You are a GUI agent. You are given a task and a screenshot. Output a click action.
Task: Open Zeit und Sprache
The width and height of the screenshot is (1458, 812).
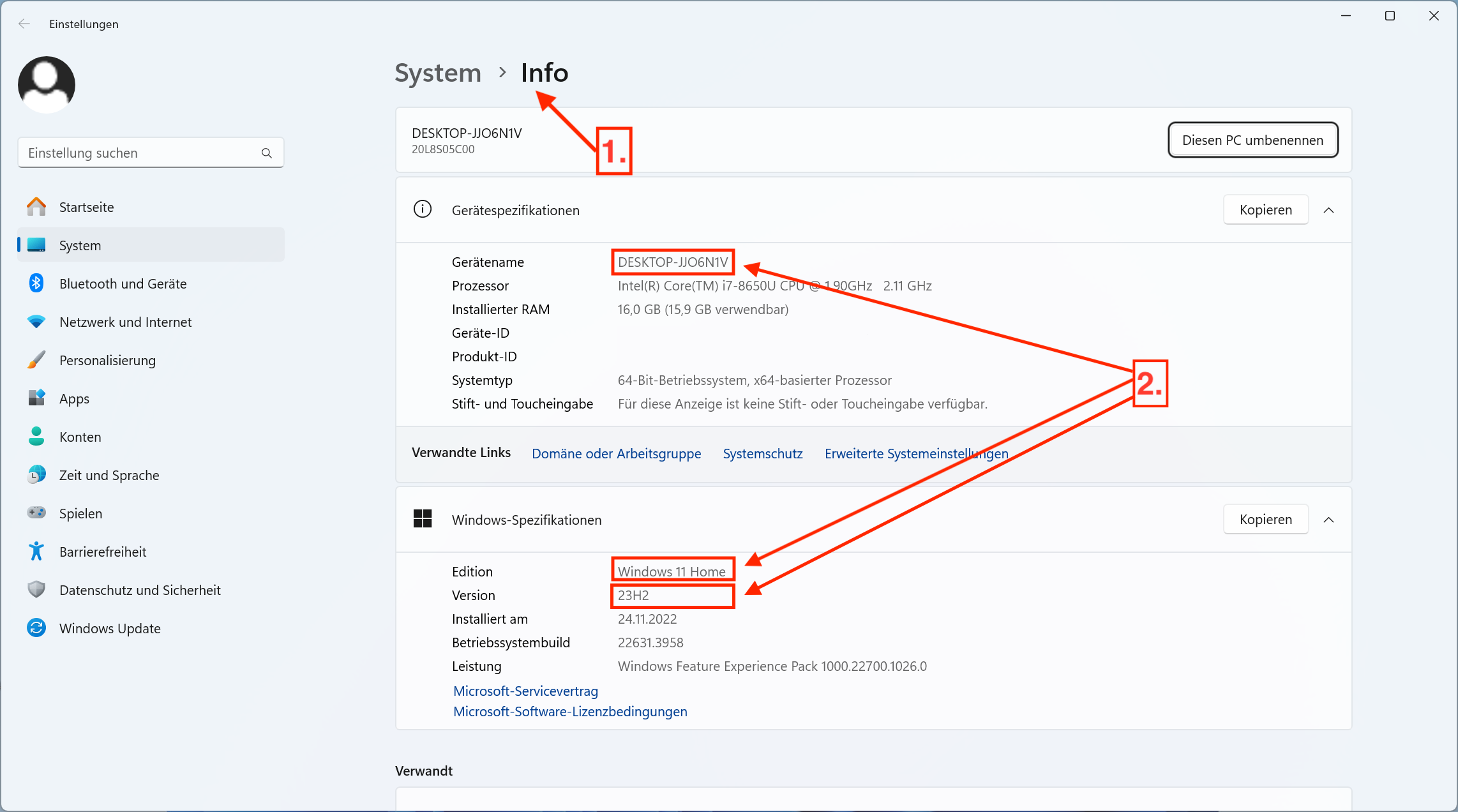click(151, 475)
